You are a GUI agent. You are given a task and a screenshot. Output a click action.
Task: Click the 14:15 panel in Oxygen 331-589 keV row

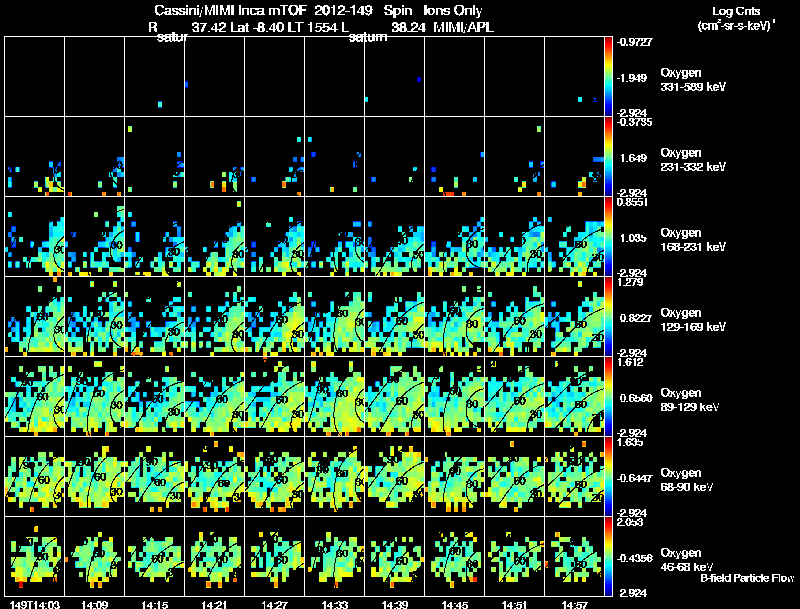coord(155,77)
